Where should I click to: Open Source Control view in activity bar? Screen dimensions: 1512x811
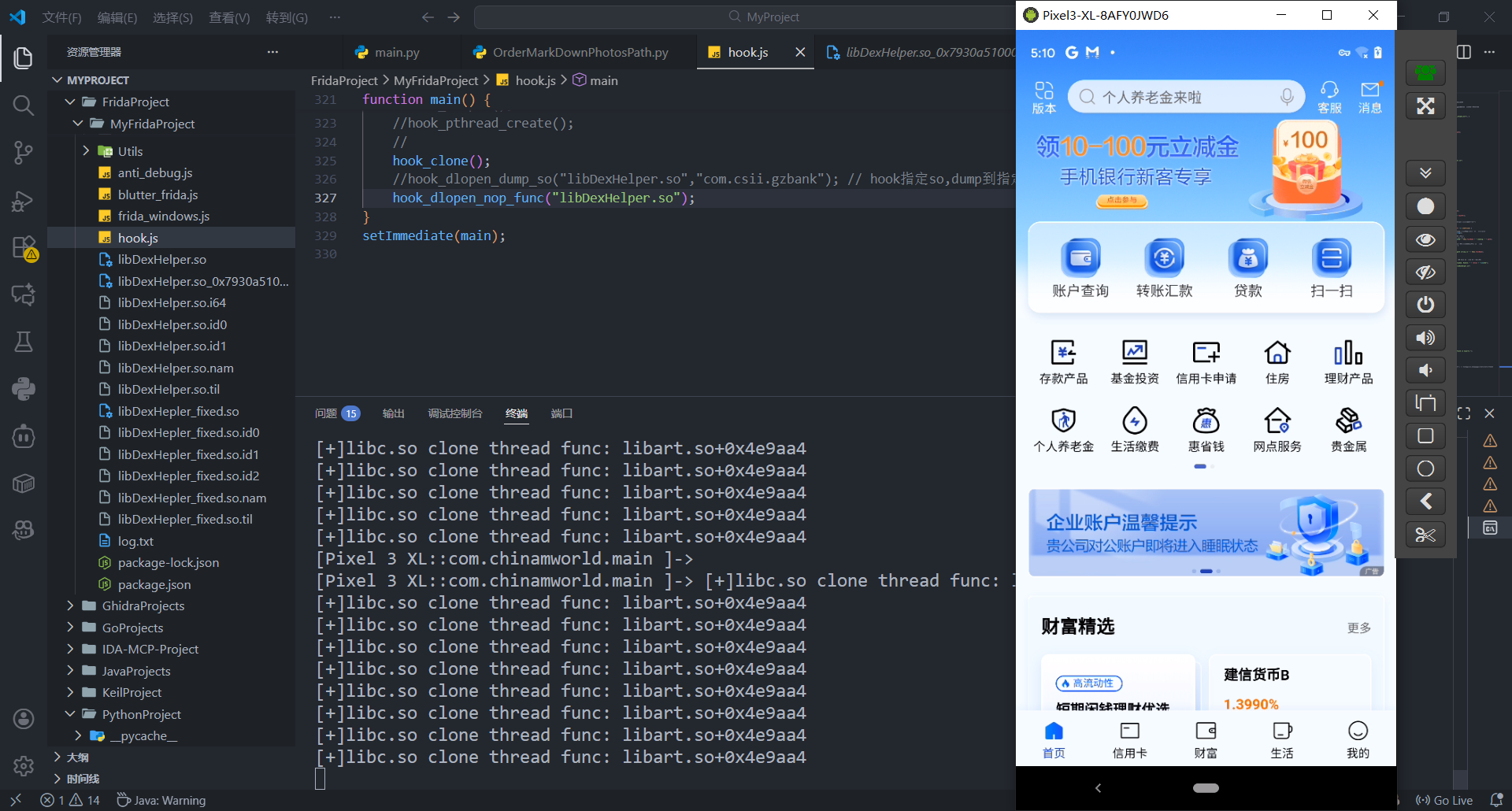[24, 153]
